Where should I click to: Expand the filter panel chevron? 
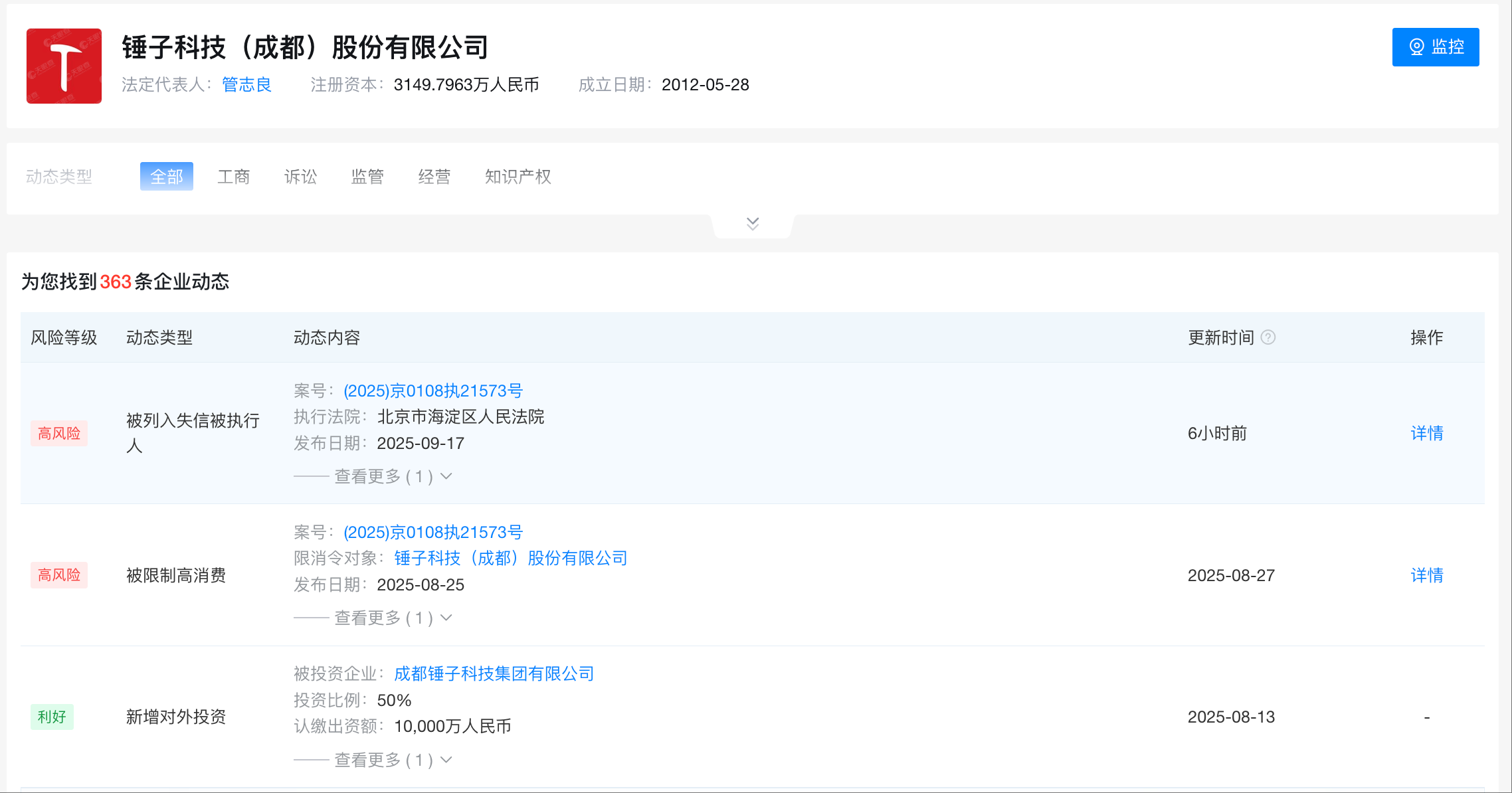click(751, 222)
